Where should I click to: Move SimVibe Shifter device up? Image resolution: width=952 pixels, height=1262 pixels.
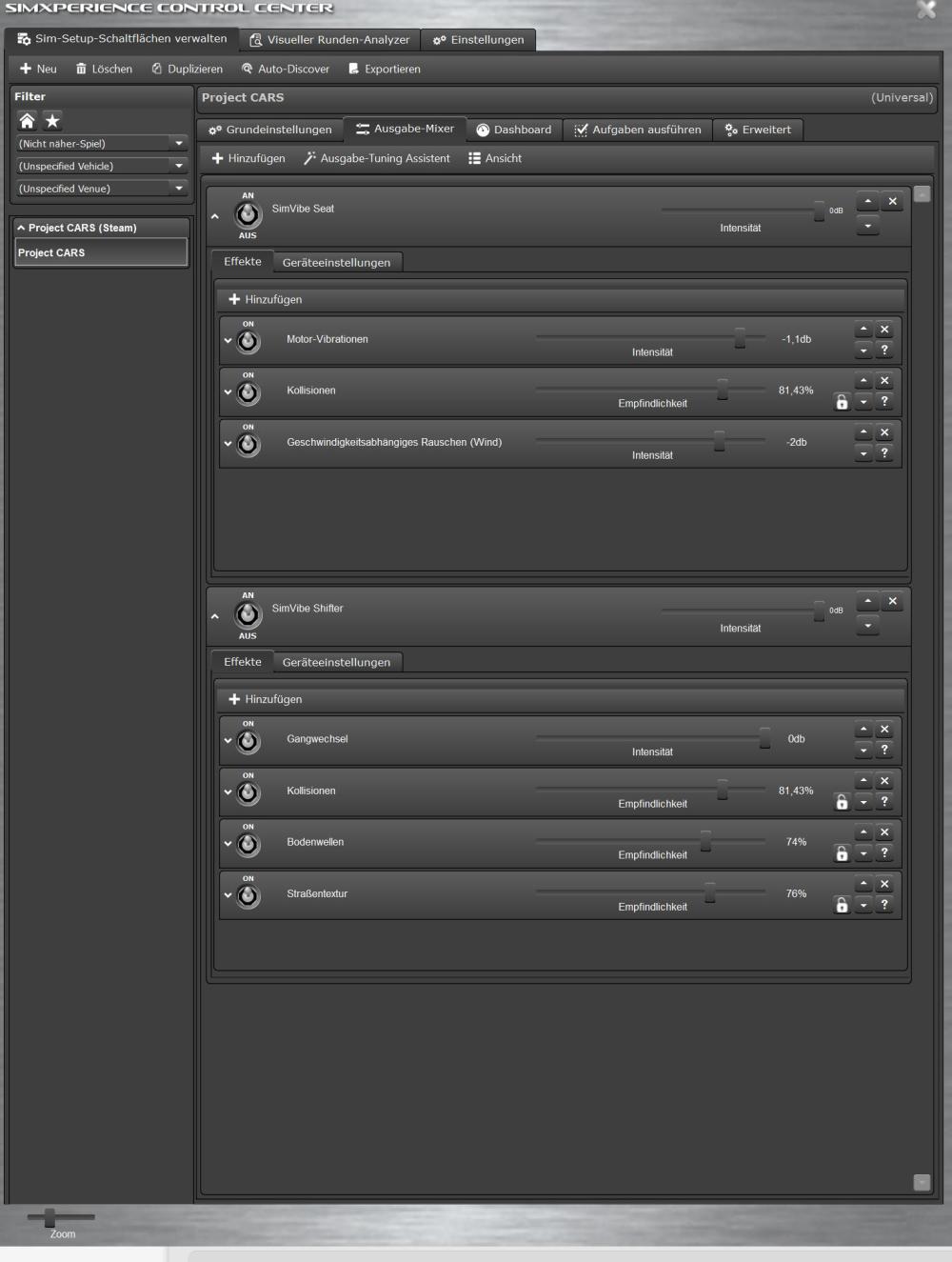pyautogui.click(x=867, y=601)
